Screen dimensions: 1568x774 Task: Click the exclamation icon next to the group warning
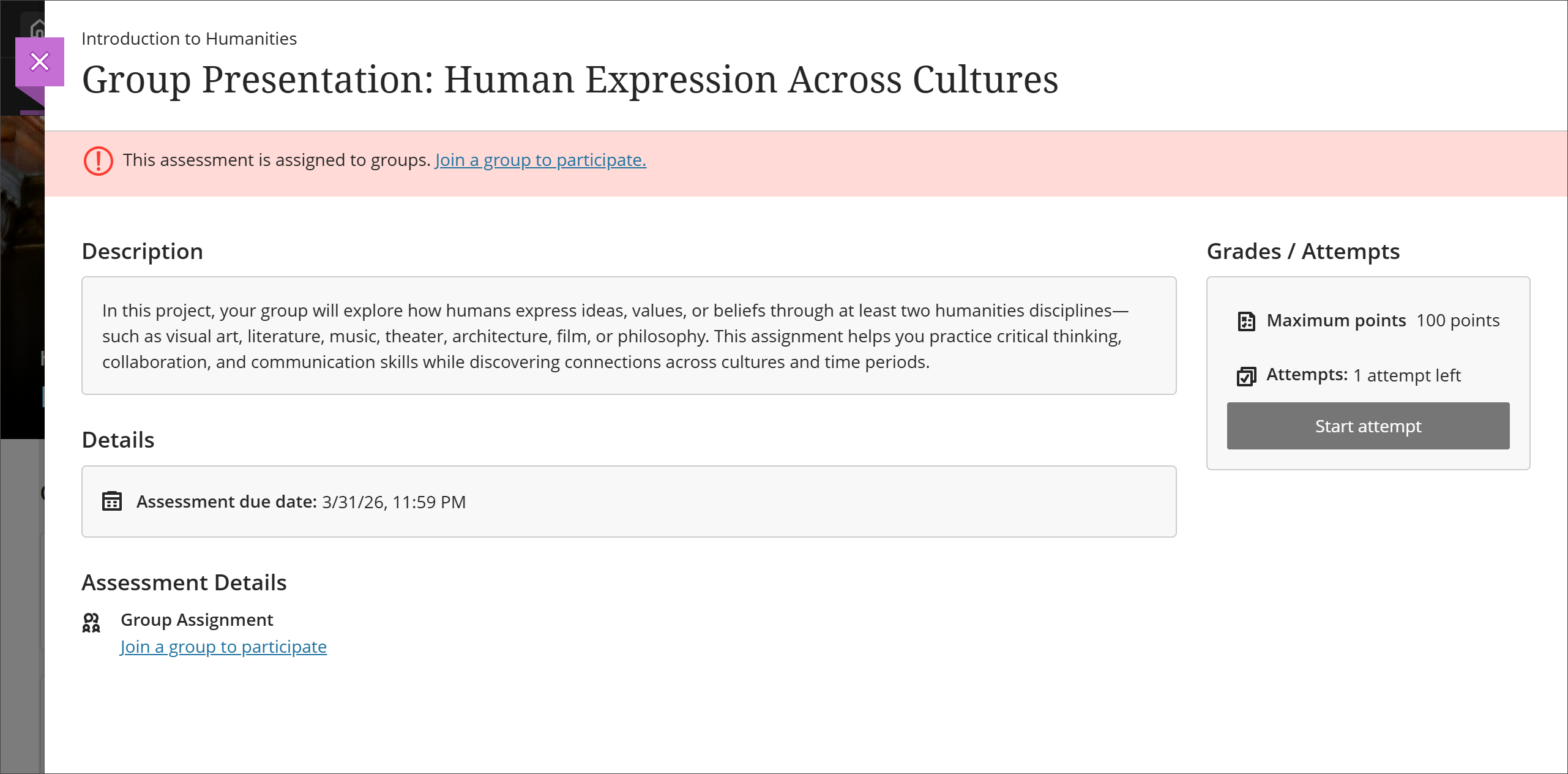click(98, 161)
